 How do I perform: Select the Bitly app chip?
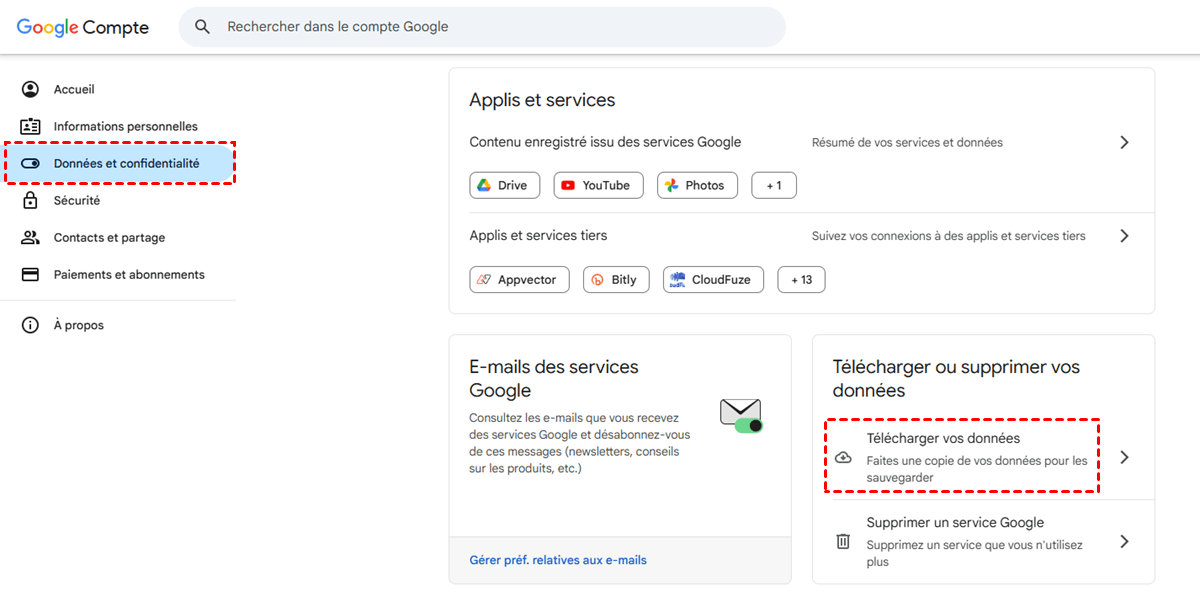click(x=616, y=279)
